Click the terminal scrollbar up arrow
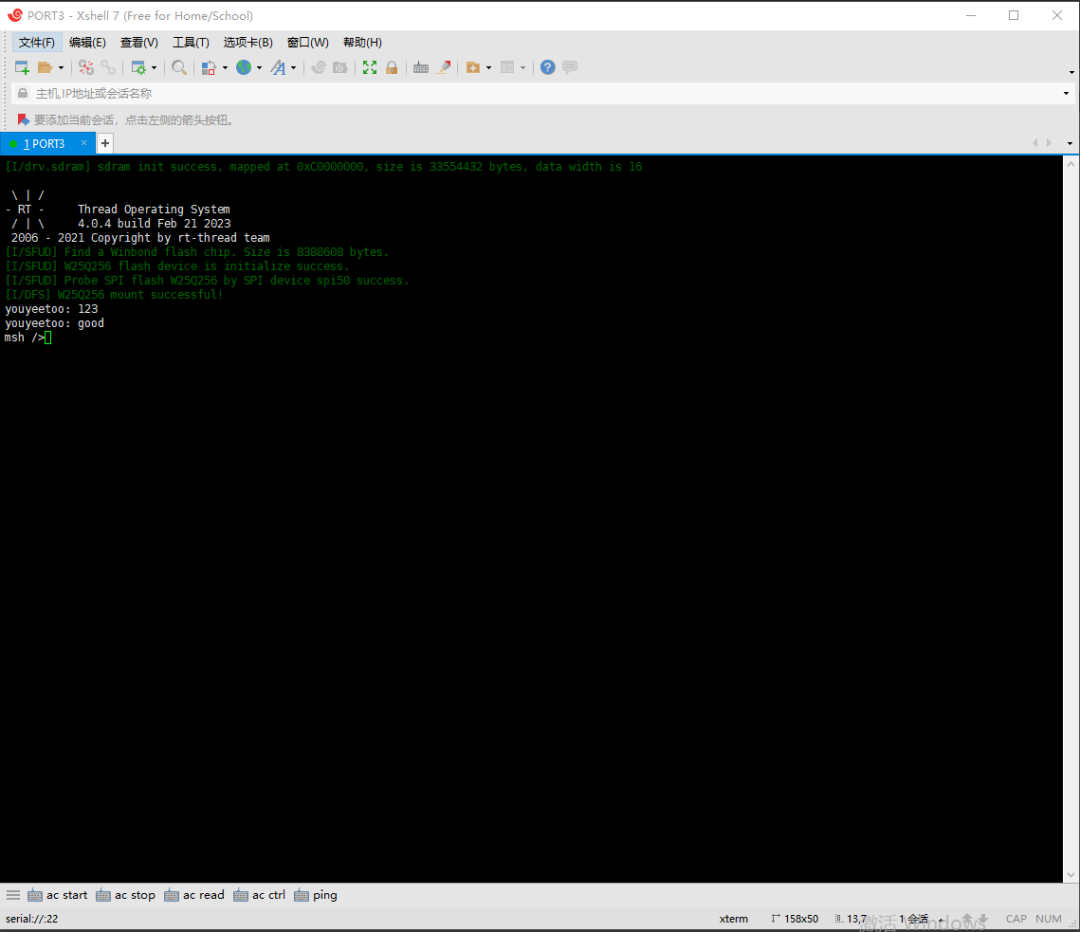 click(x=1070, y=164)
